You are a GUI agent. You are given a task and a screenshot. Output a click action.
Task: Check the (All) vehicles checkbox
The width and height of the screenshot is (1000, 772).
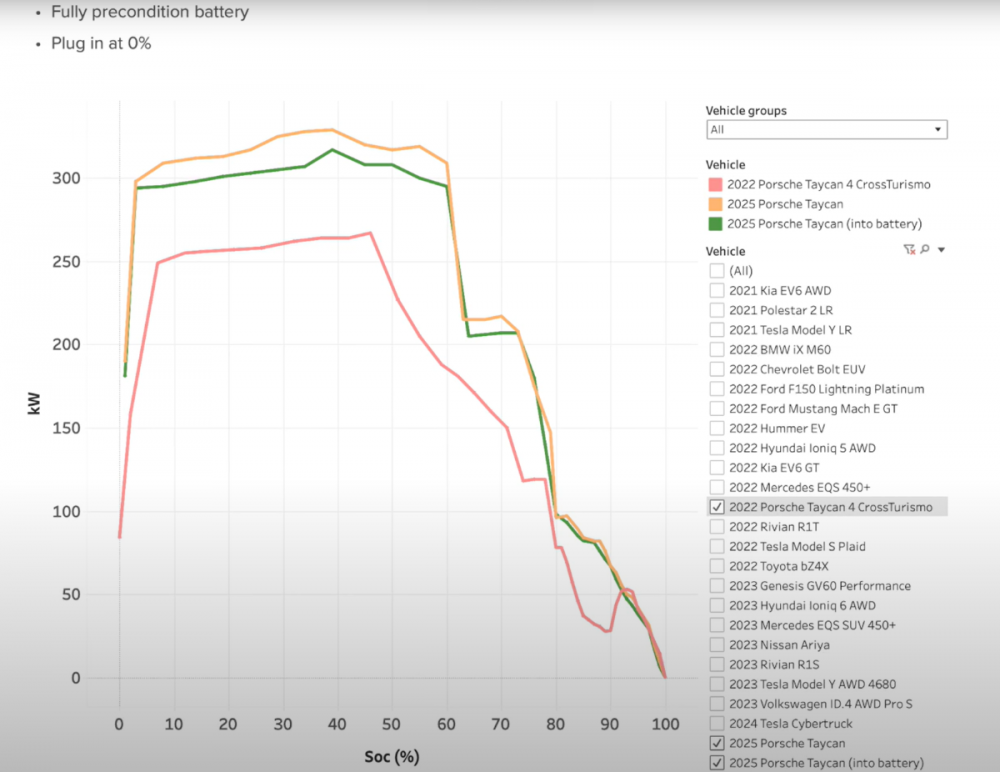point(717,271)
